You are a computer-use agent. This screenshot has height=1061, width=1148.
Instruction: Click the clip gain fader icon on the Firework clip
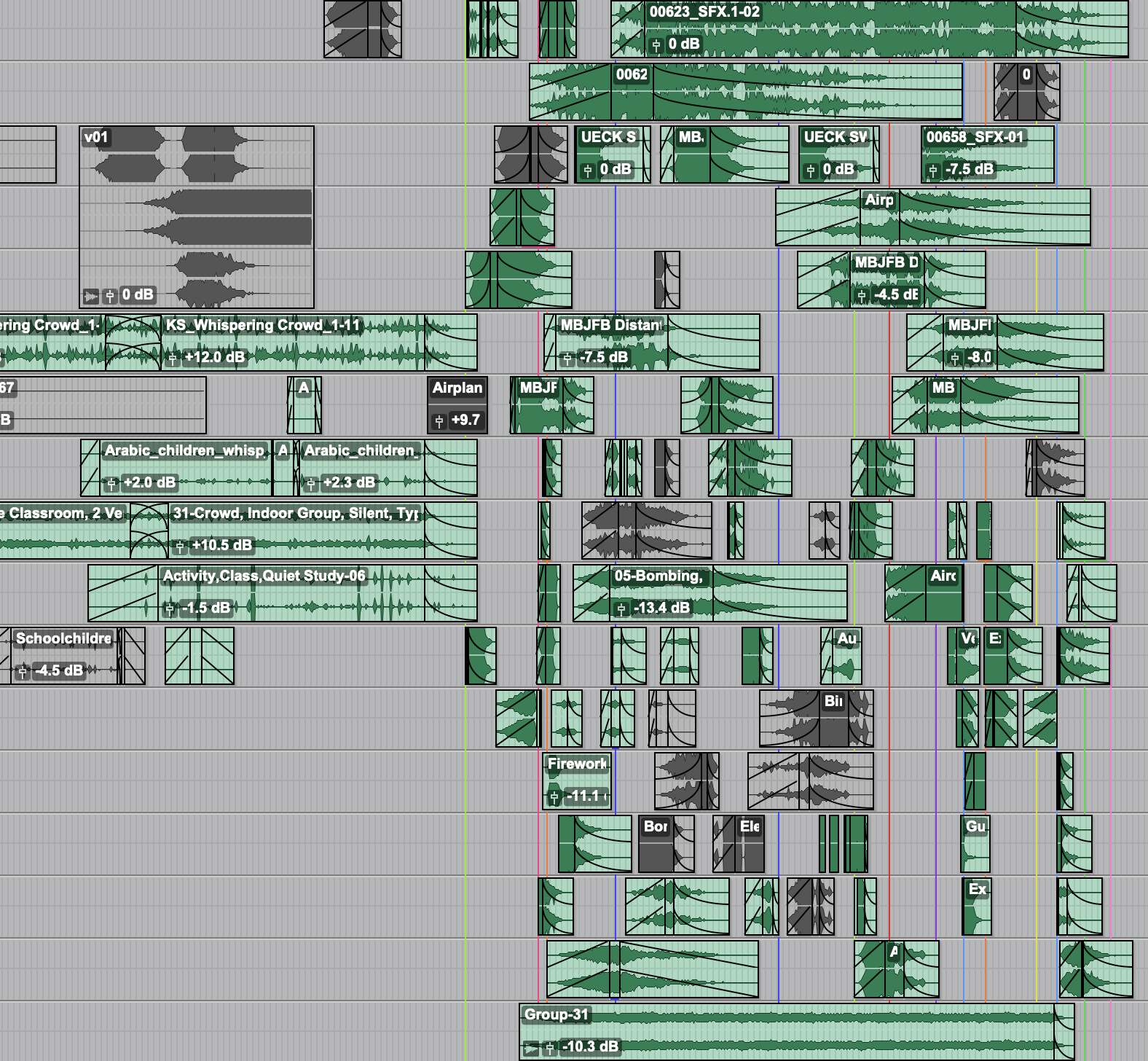coord(554,796)
